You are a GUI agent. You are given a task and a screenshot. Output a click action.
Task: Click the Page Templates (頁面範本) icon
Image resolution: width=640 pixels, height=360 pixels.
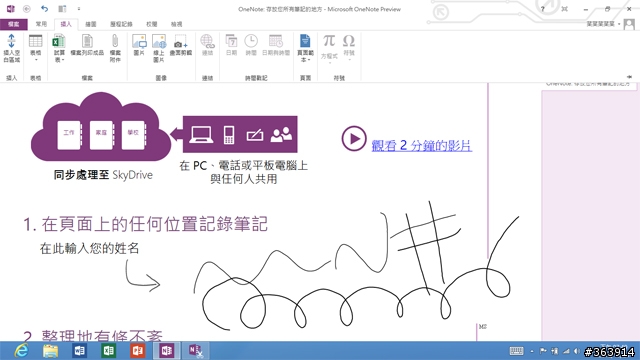pyautogui.click(x=305, y=41)
